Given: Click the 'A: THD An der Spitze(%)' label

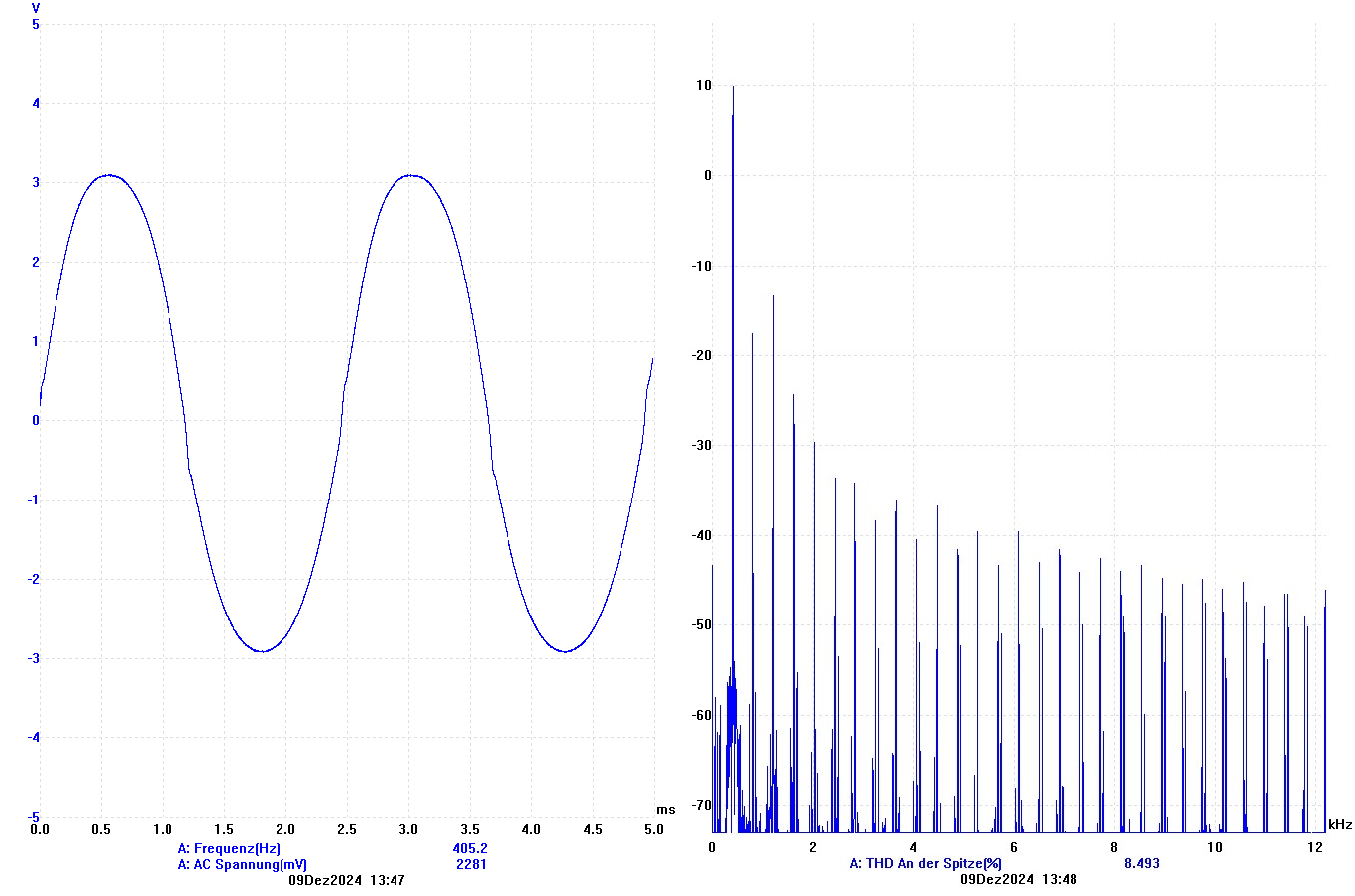Looking at the screenshot, I should [x=926, y=863].
